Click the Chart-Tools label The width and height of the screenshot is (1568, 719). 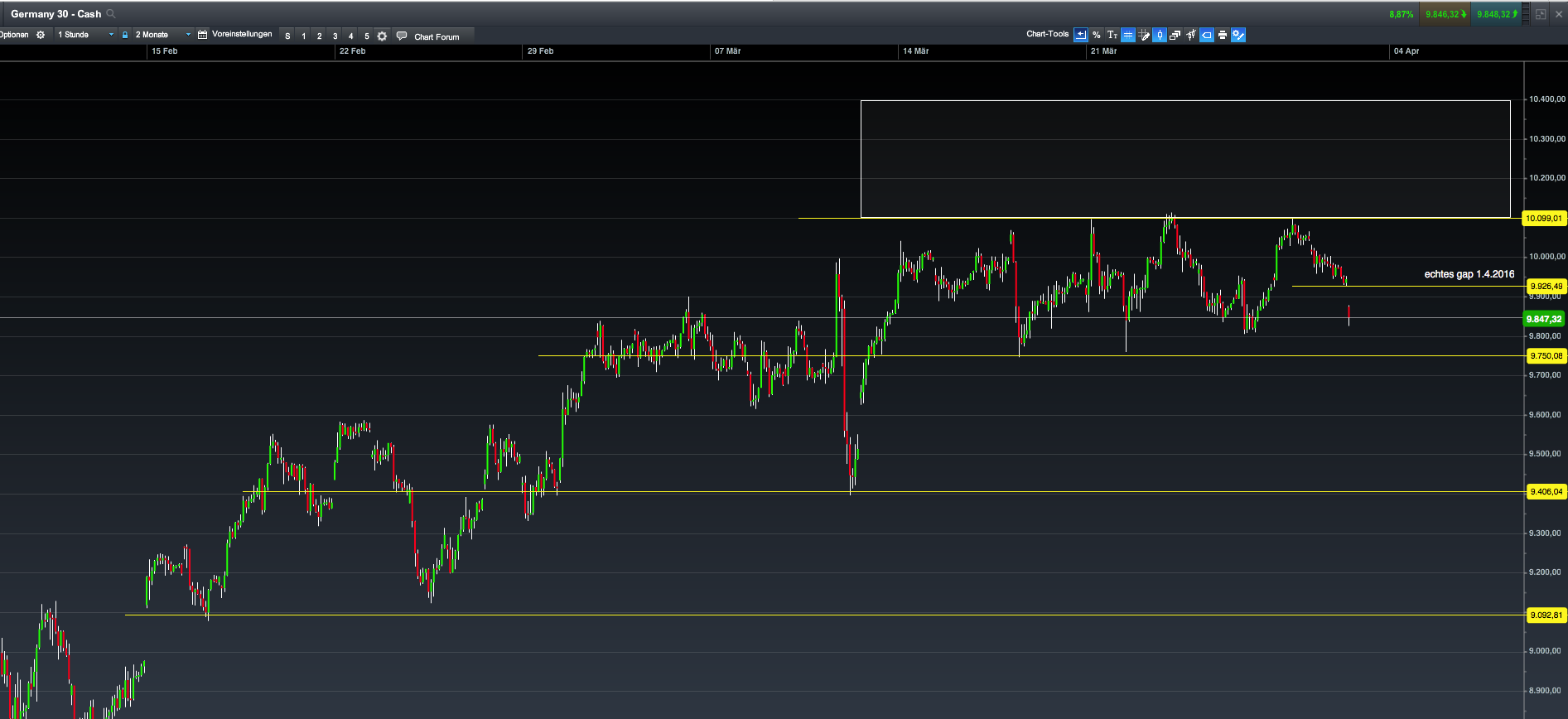click(1048, 34)
